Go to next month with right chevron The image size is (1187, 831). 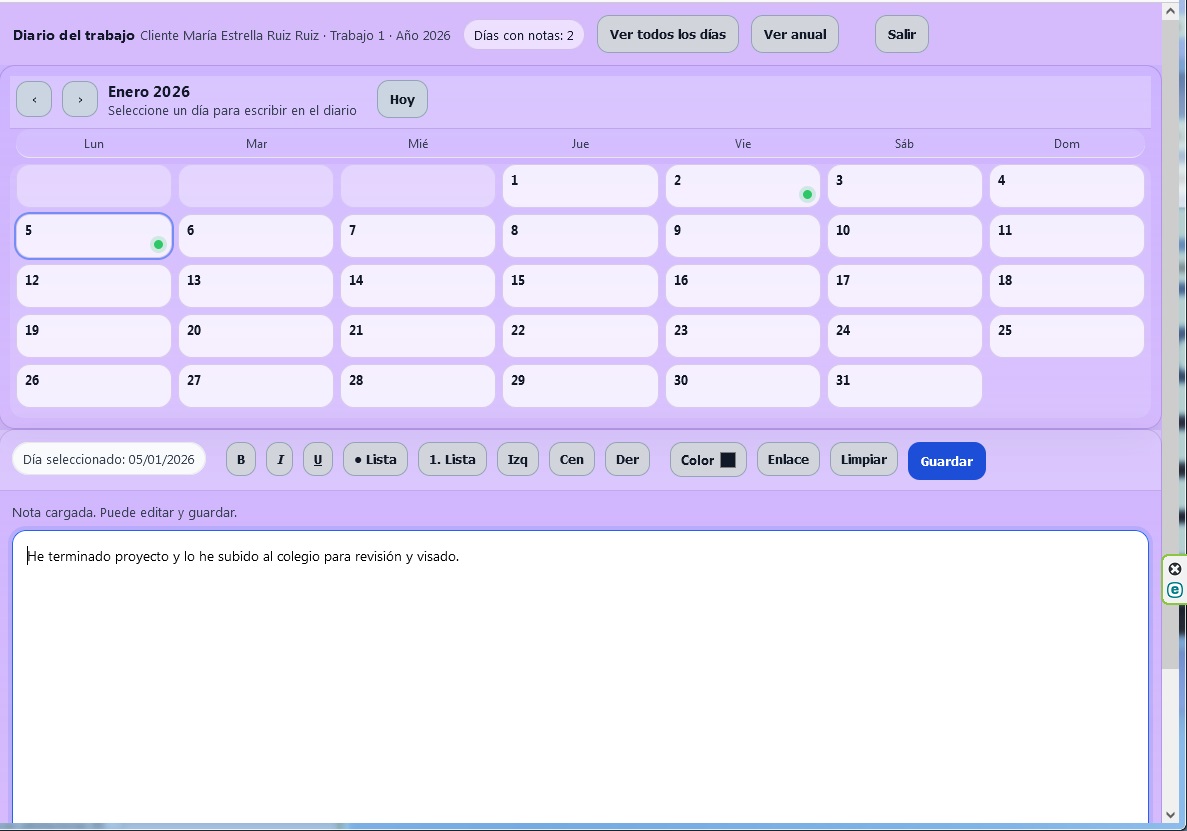coord(80,100)
